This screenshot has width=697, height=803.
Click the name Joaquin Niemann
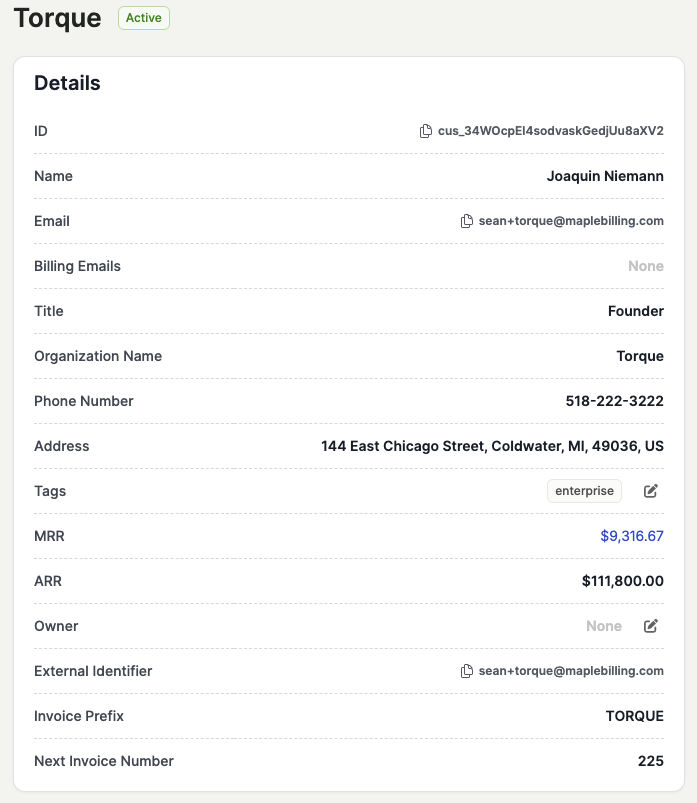[x=605, y=176]
